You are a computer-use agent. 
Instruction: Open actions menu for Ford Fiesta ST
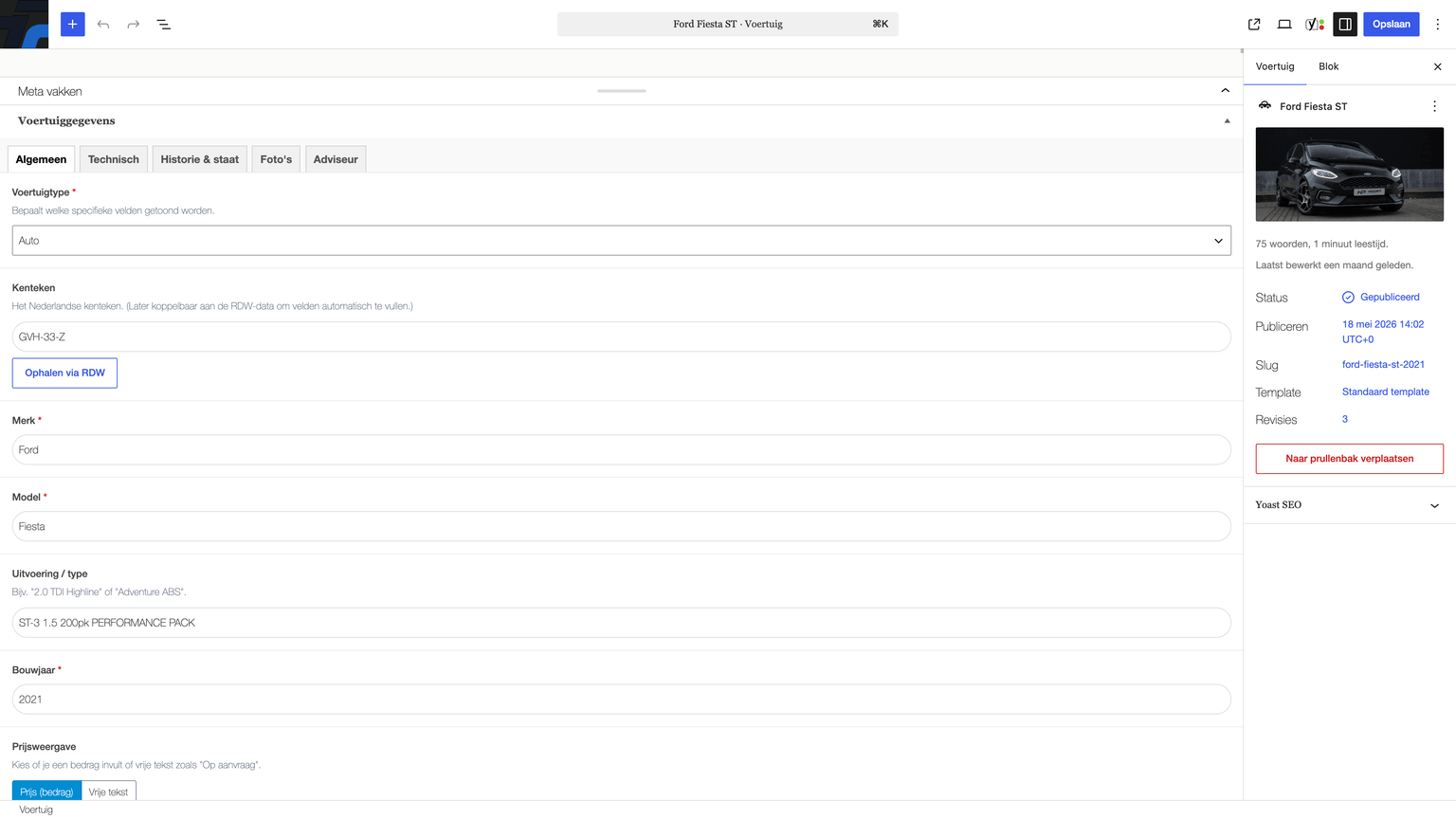click(1434, 106)
